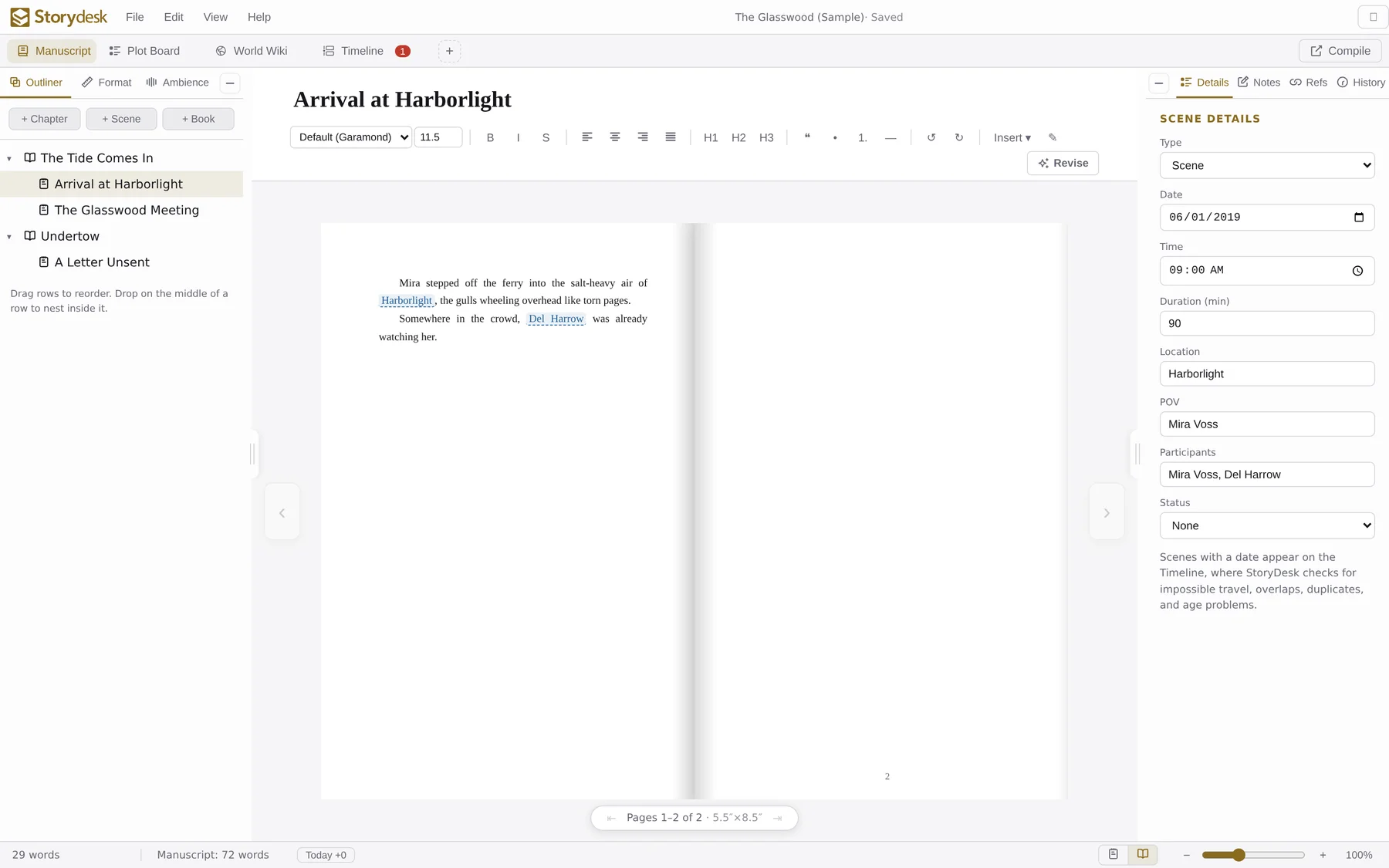Apply Heading 1 style
Viewport: 1389px width, 868px height.
coord(711,137)
